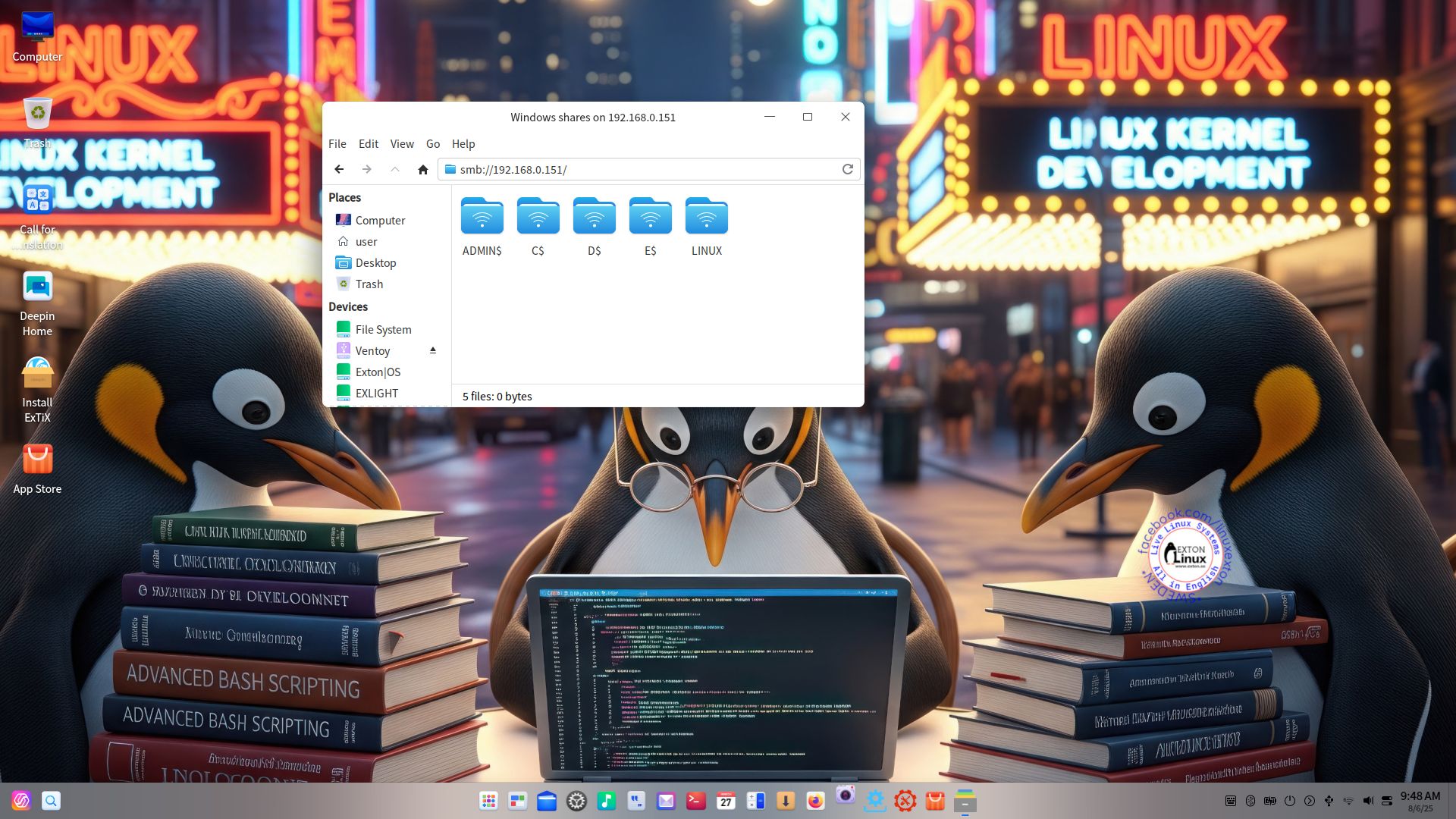Viewport: 1456px width, 819px height.
Task: Select Desktop in the Places sidebar
Action: point(387,262)
